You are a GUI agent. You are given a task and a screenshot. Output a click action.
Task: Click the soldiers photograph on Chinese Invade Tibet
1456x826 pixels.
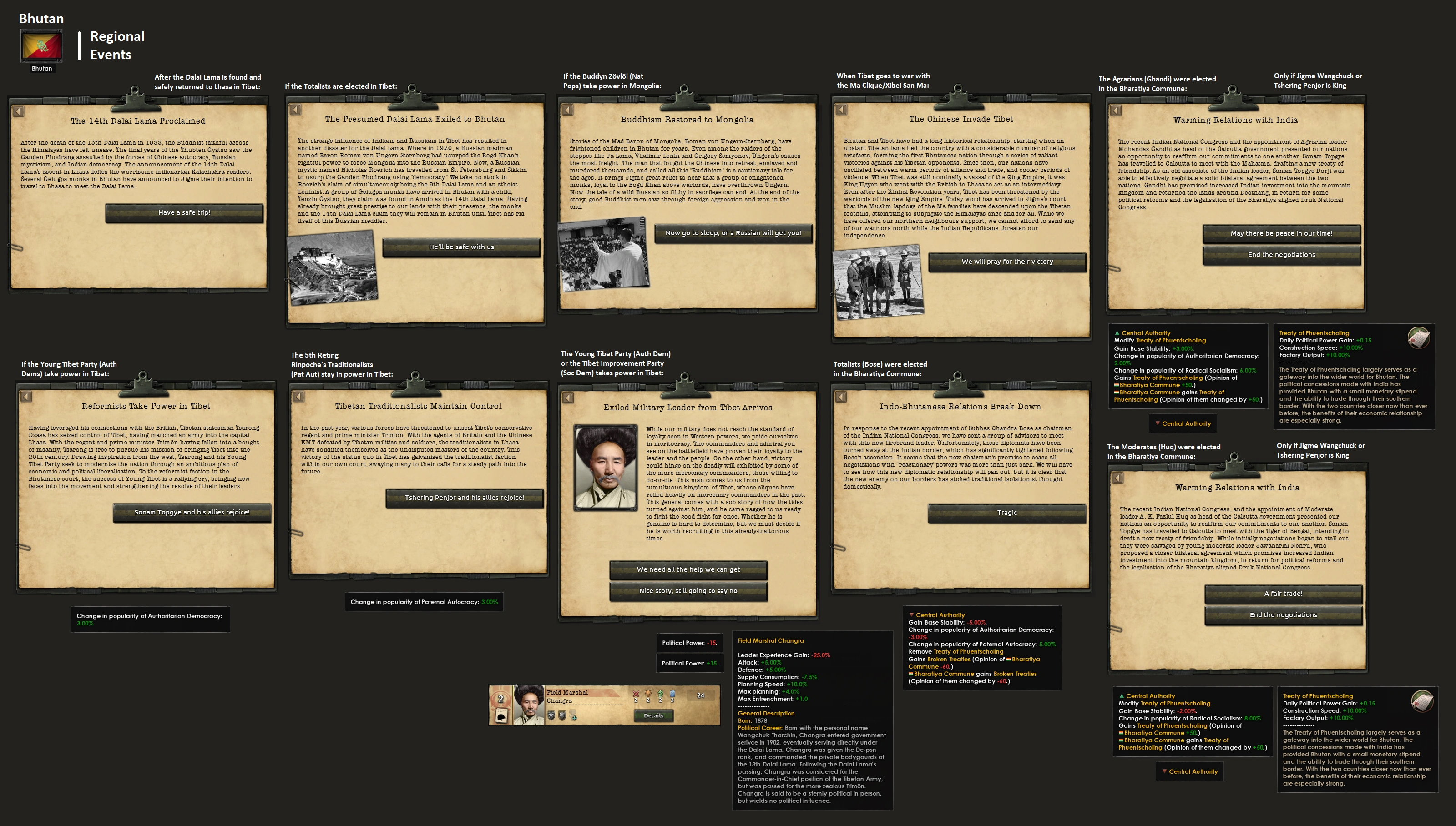point(878,282)
